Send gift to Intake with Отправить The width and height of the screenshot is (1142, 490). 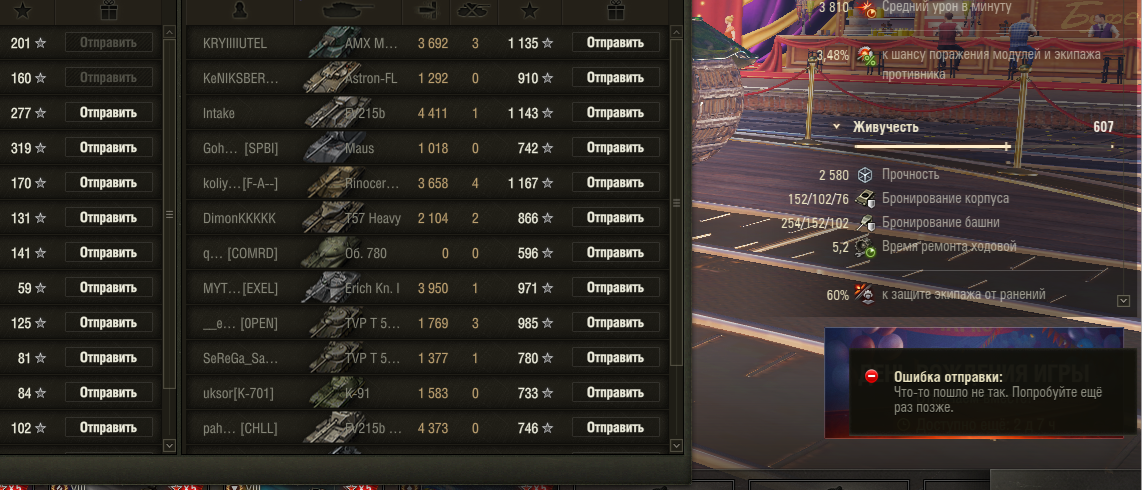click(x=615, y=113)
